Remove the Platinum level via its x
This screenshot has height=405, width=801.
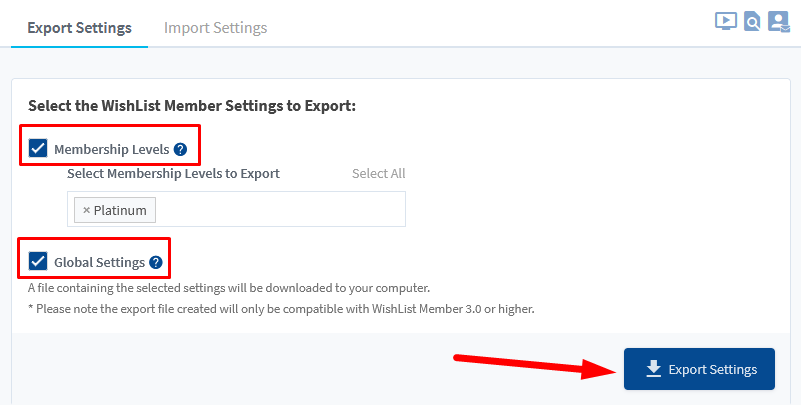[86, 210]
